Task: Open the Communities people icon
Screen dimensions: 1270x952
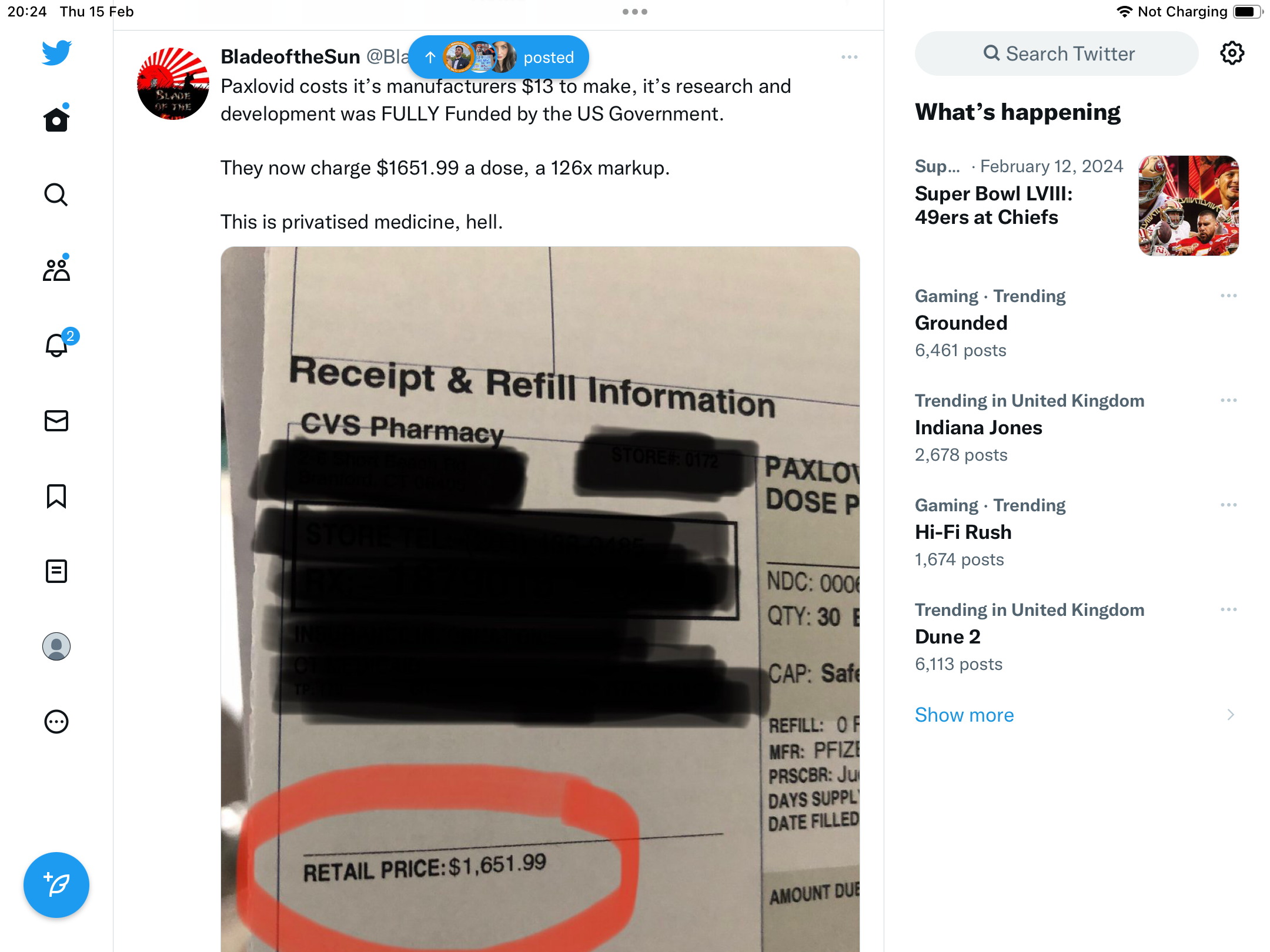Action: pos(56,270)
